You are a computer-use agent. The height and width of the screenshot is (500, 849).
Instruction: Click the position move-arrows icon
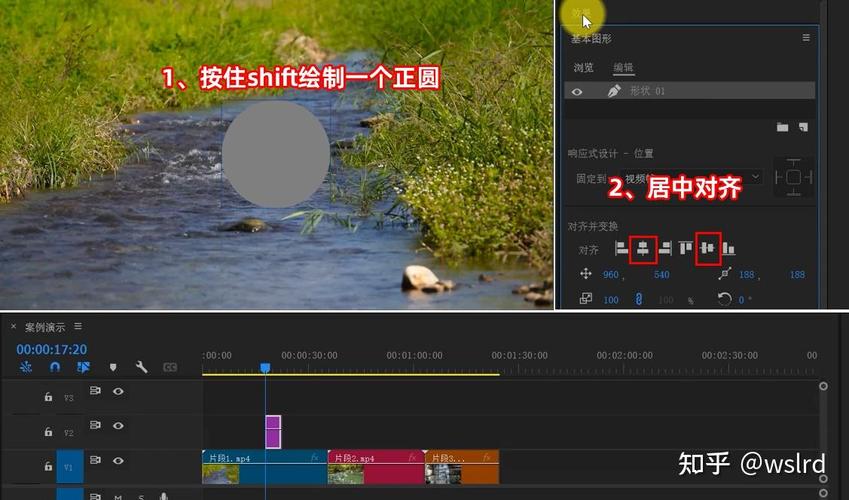[586, 274]
